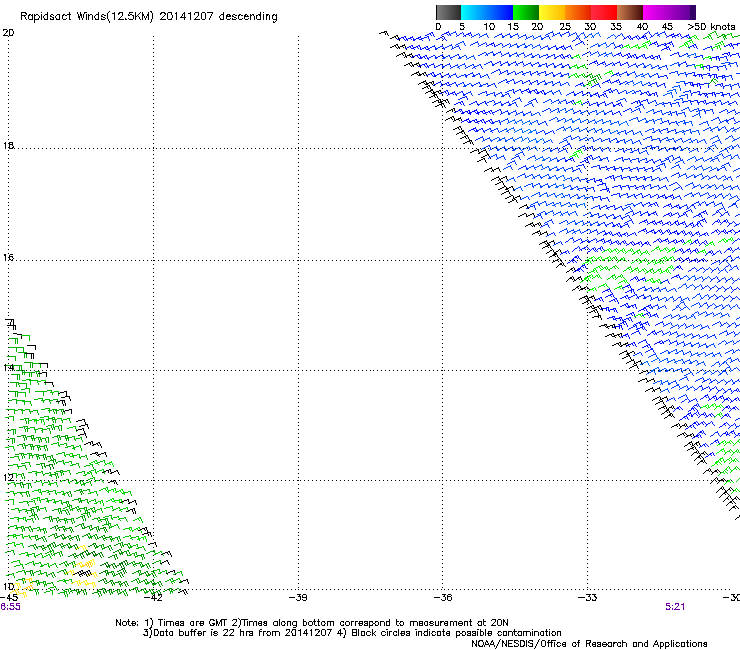
Task: Click the latitude label 20
Action: [x=8, y=33]
